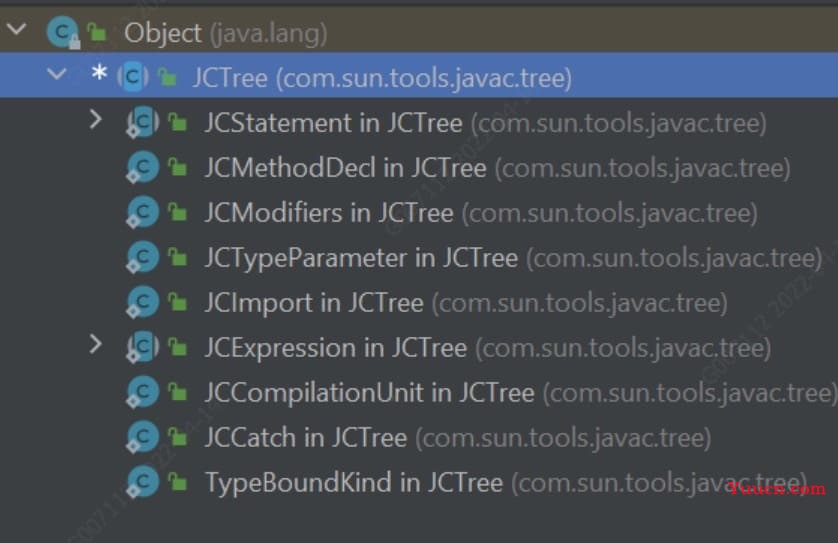
Task: Click the public lock icon beside JCMethodDecl
Action: pos(177,167)
